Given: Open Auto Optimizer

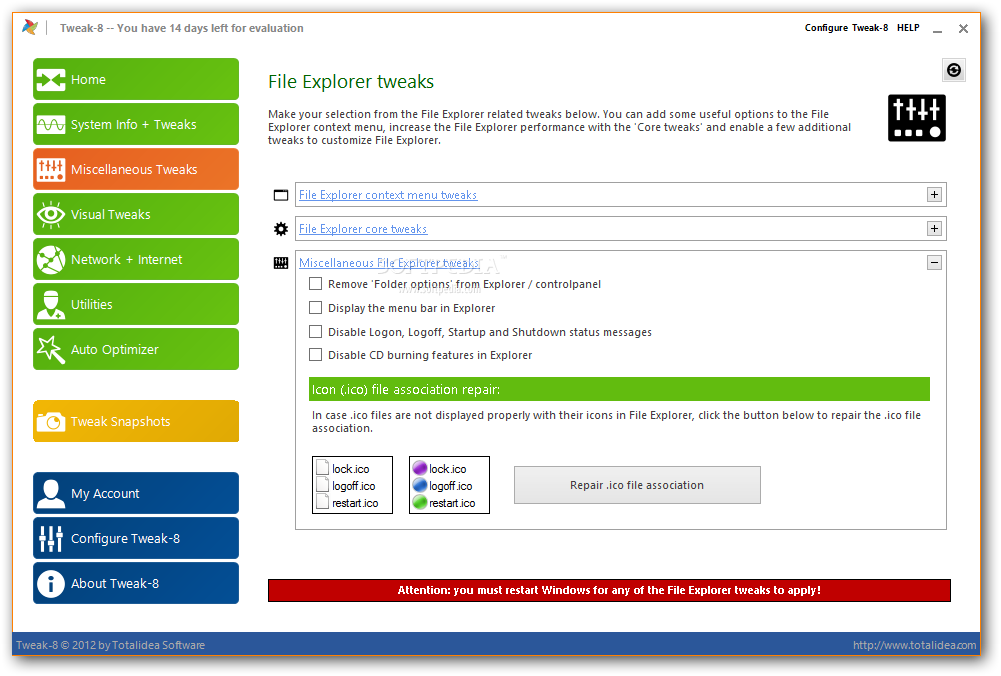Looking at the screenshot, I should point(136,349).
